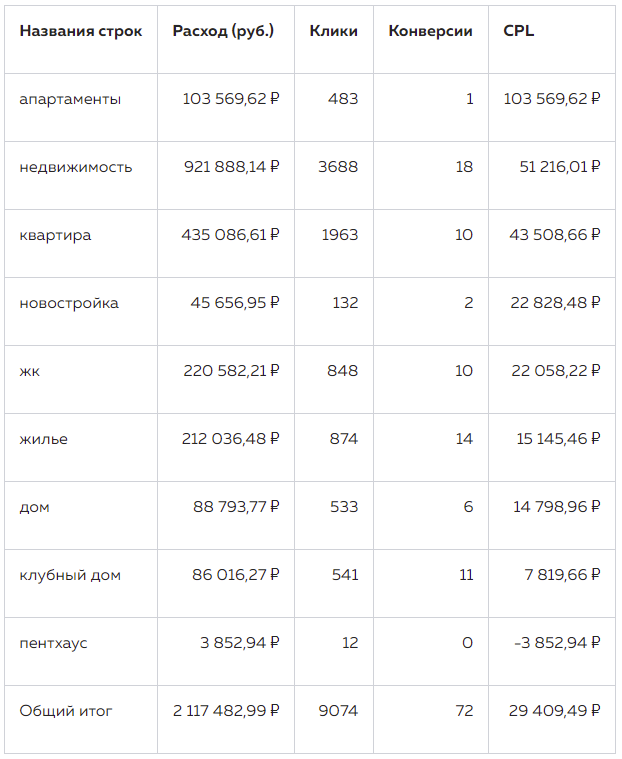Select the "Конверсии" column header
Screen dimensions: 622x759
[431, 31]
